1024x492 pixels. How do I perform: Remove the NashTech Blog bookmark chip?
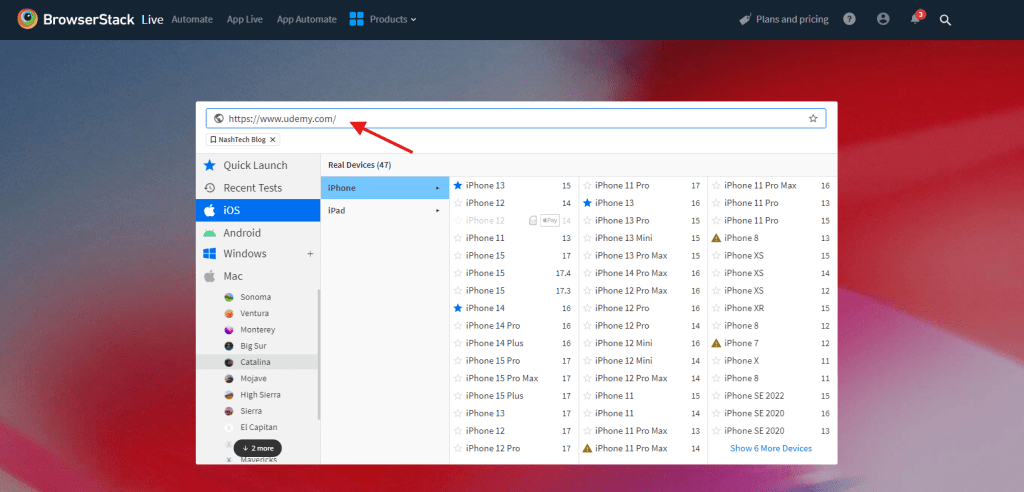coord(273,139)
